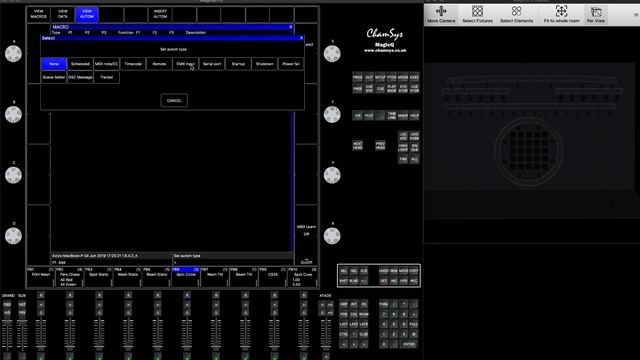Click encoder wheel A
The image size is (640, 360).
(13, 54)
